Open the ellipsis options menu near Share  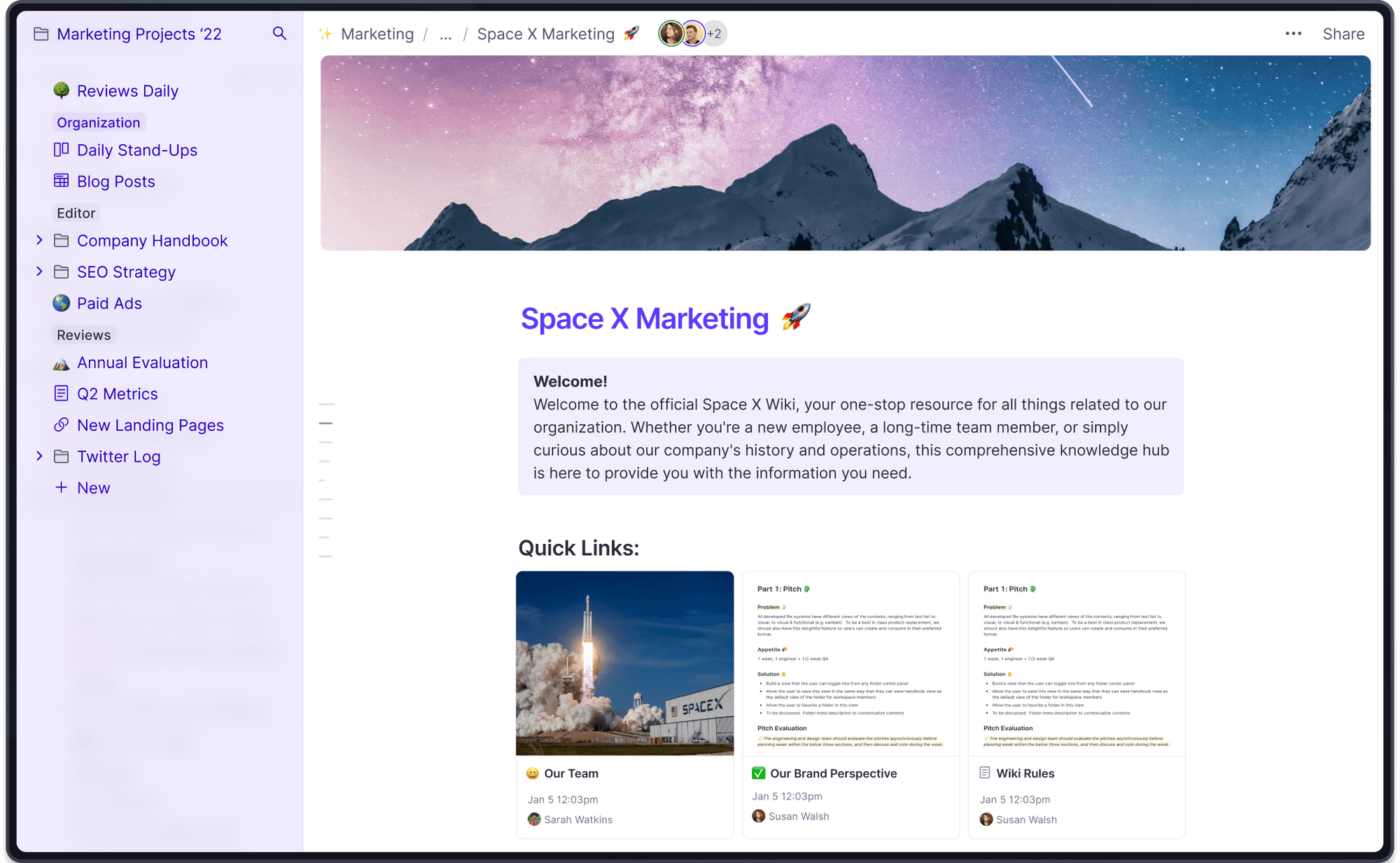pos(1292,33)
